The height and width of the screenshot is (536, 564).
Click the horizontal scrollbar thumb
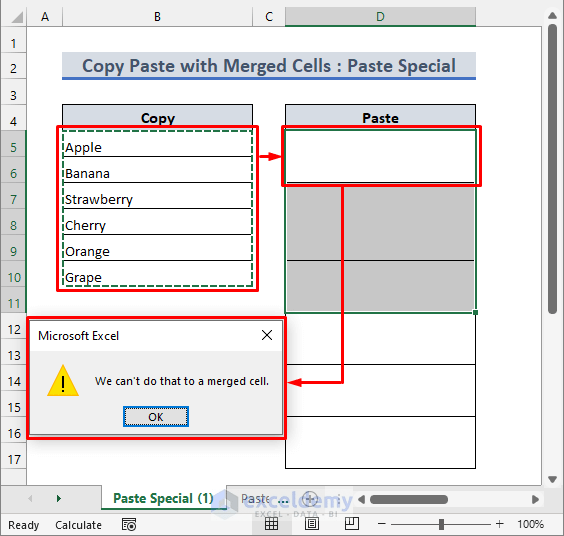coord(409,499)
